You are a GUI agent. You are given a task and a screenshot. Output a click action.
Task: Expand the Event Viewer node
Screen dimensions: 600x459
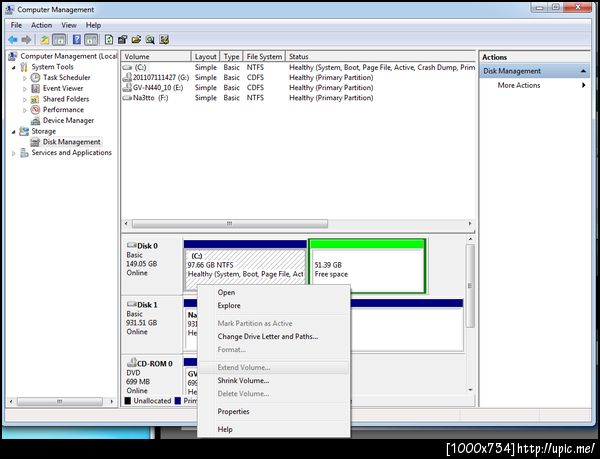(25, 89)
